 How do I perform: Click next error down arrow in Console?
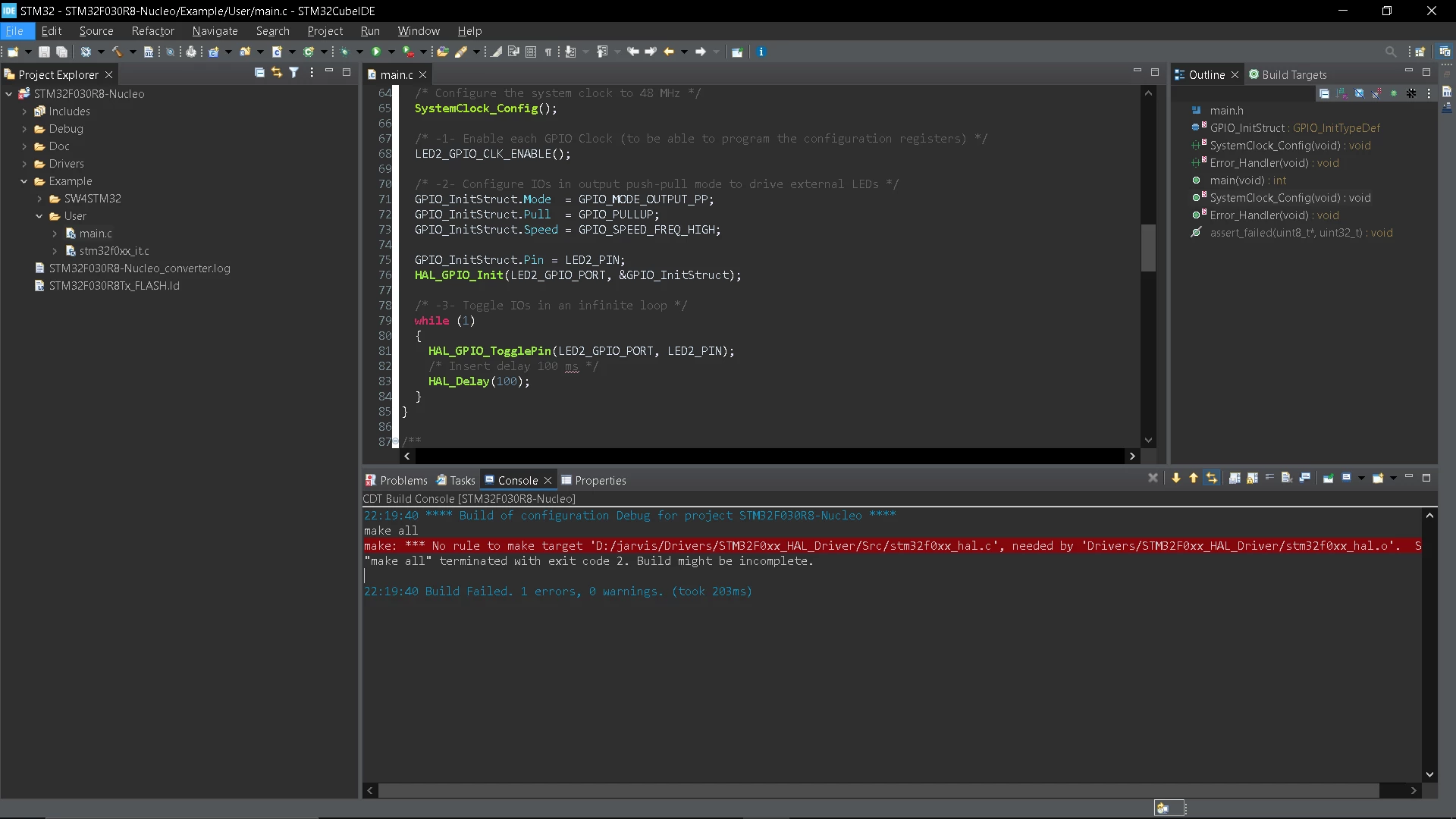click(x=1176, y=478)
